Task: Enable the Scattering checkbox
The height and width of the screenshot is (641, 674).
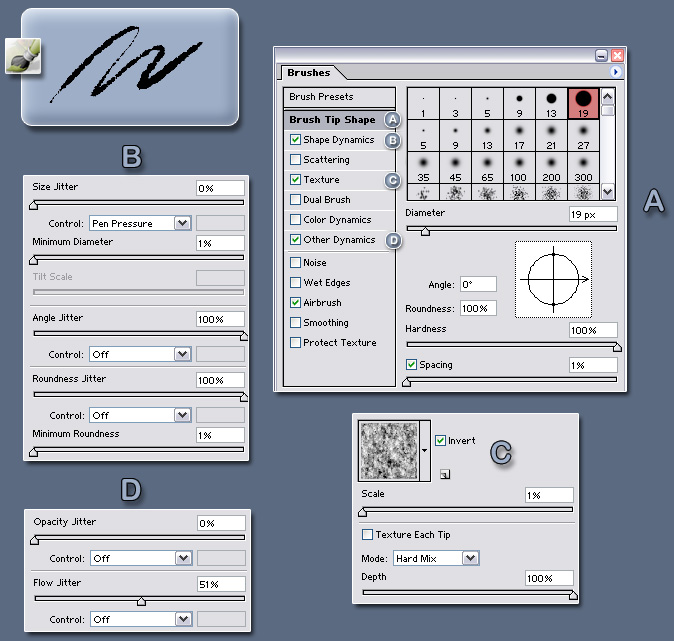Action: [x=295, y=160]
